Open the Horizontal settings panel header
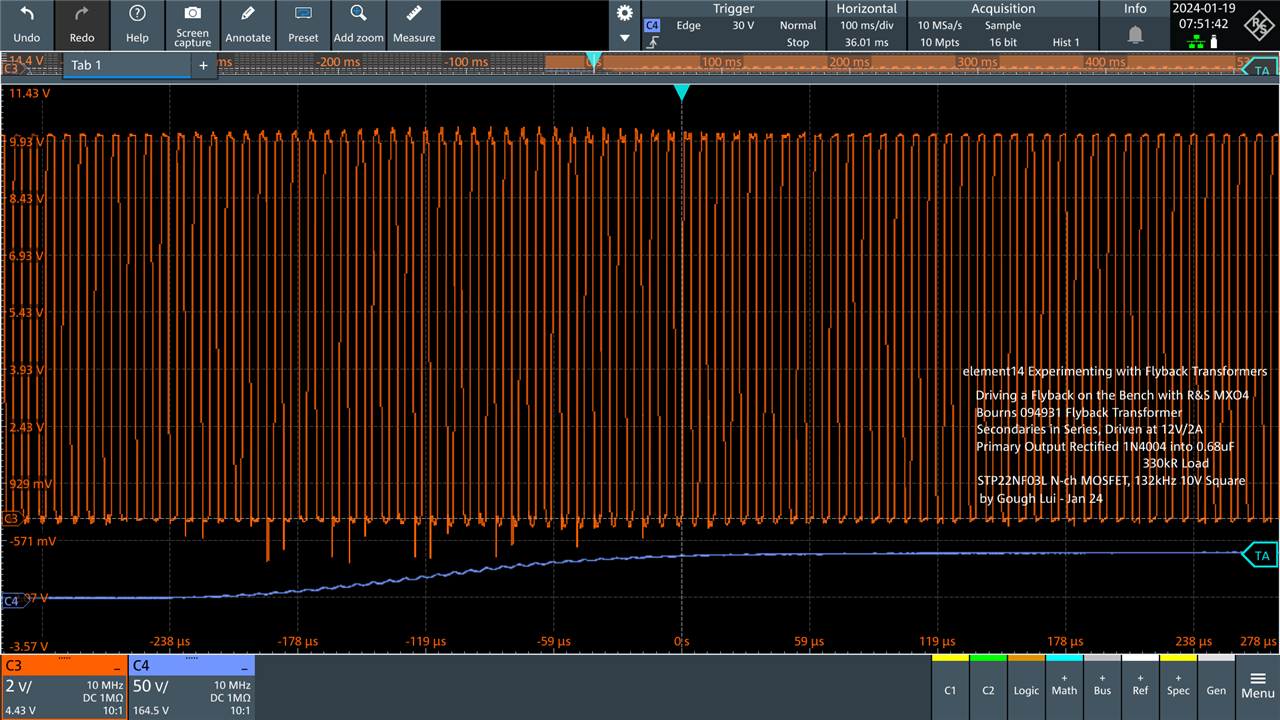The image size is (1280, 720). [x=866, y=8]
